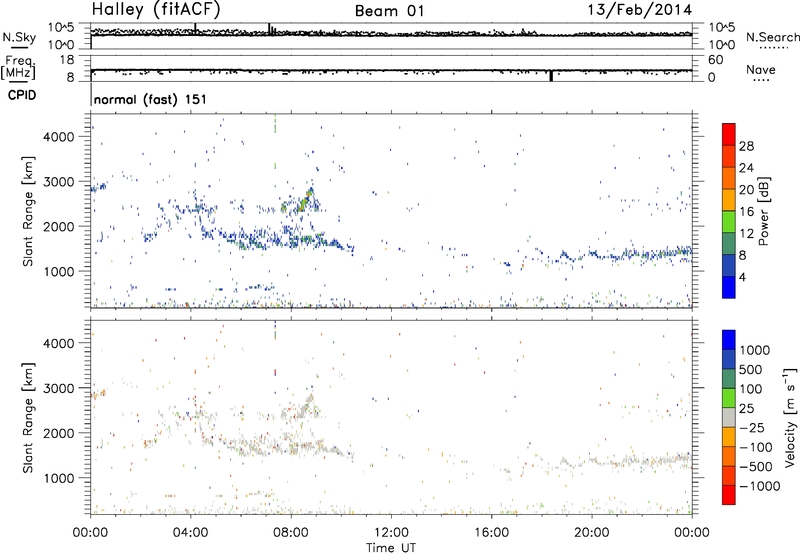The height and width of the screenshot is (554, 800).
Task: Click the date '13/Feb/2014'
Action: 640,10
